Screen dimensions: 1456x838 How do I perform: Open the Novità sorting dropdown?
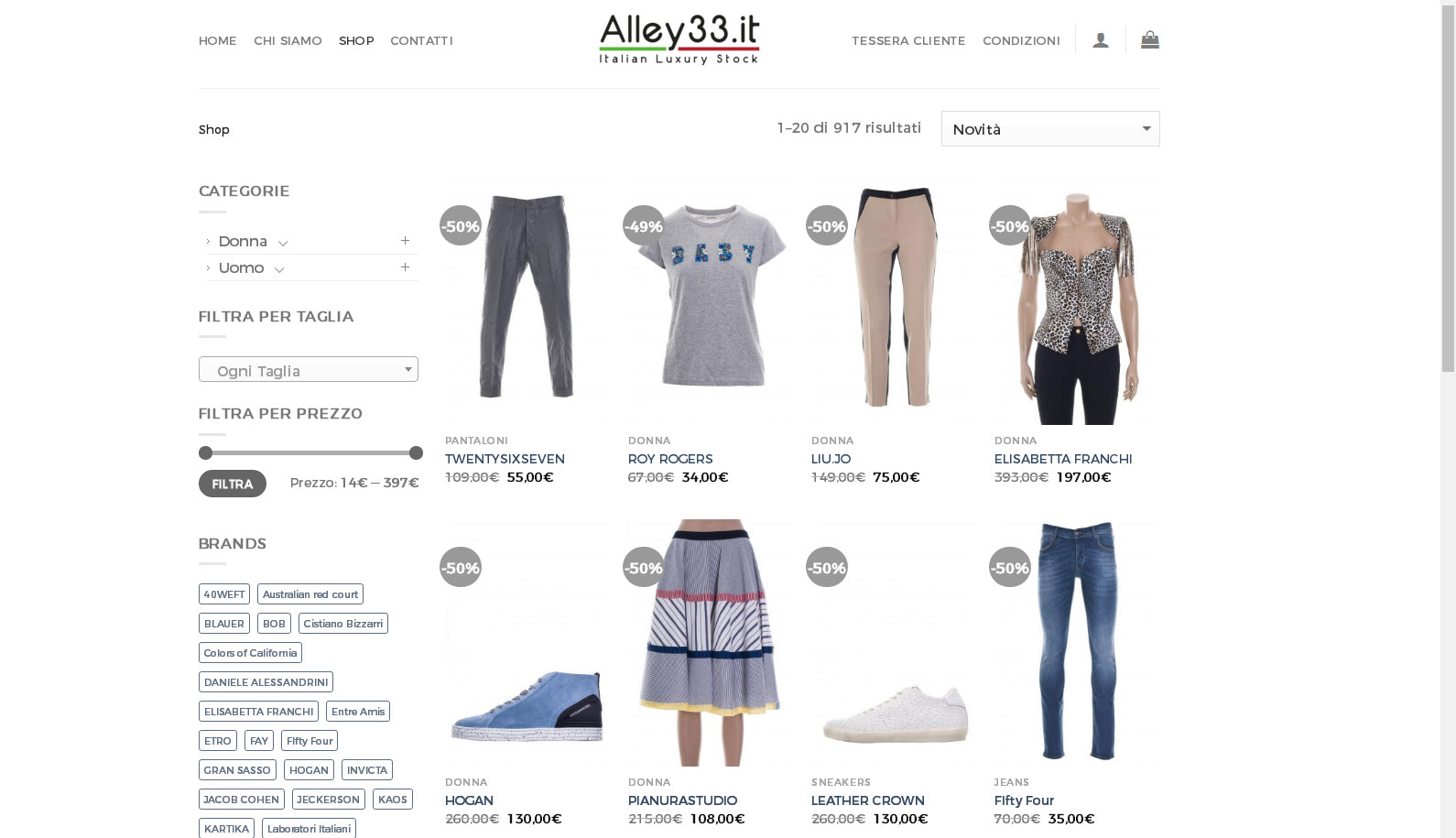click(1050, 129)
